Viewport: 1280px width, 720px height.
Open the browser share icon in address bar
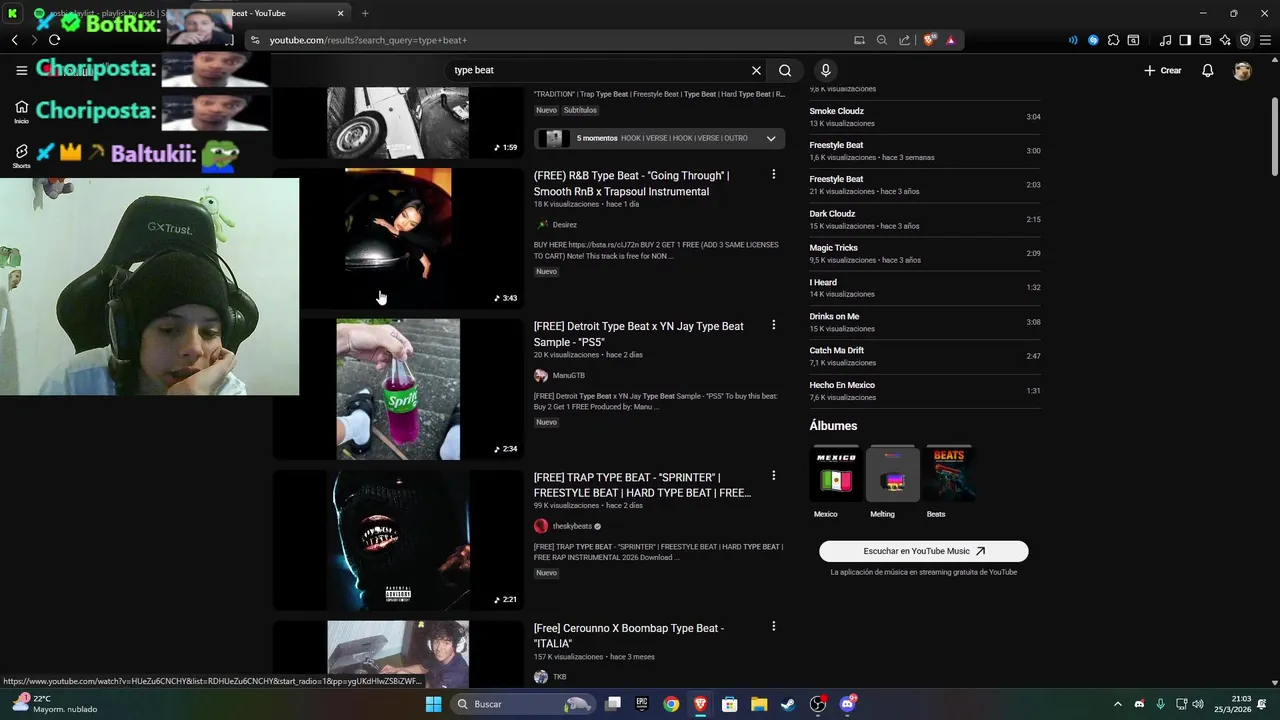coord(904,40)
